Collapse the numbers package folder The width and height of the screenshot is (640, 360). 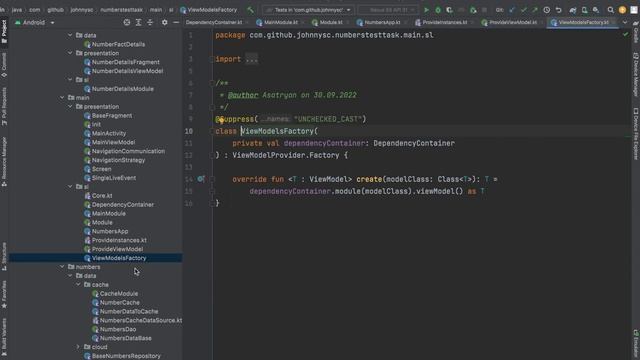point(62,267)
